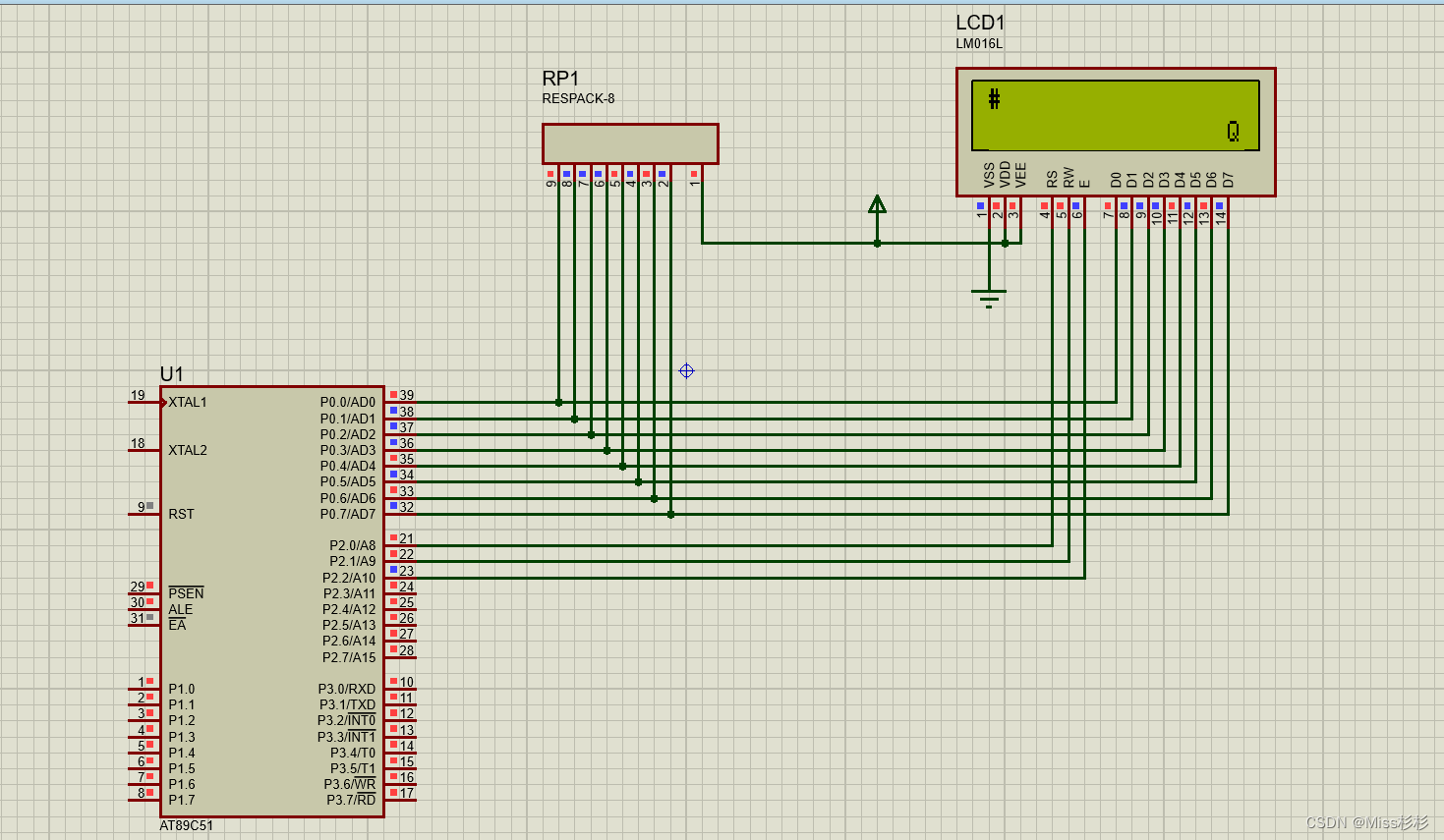Click the VEE pin label on LCD1
This screenshot has height=840, width=1444.
pyautogui.click(x=1020, y=176)
